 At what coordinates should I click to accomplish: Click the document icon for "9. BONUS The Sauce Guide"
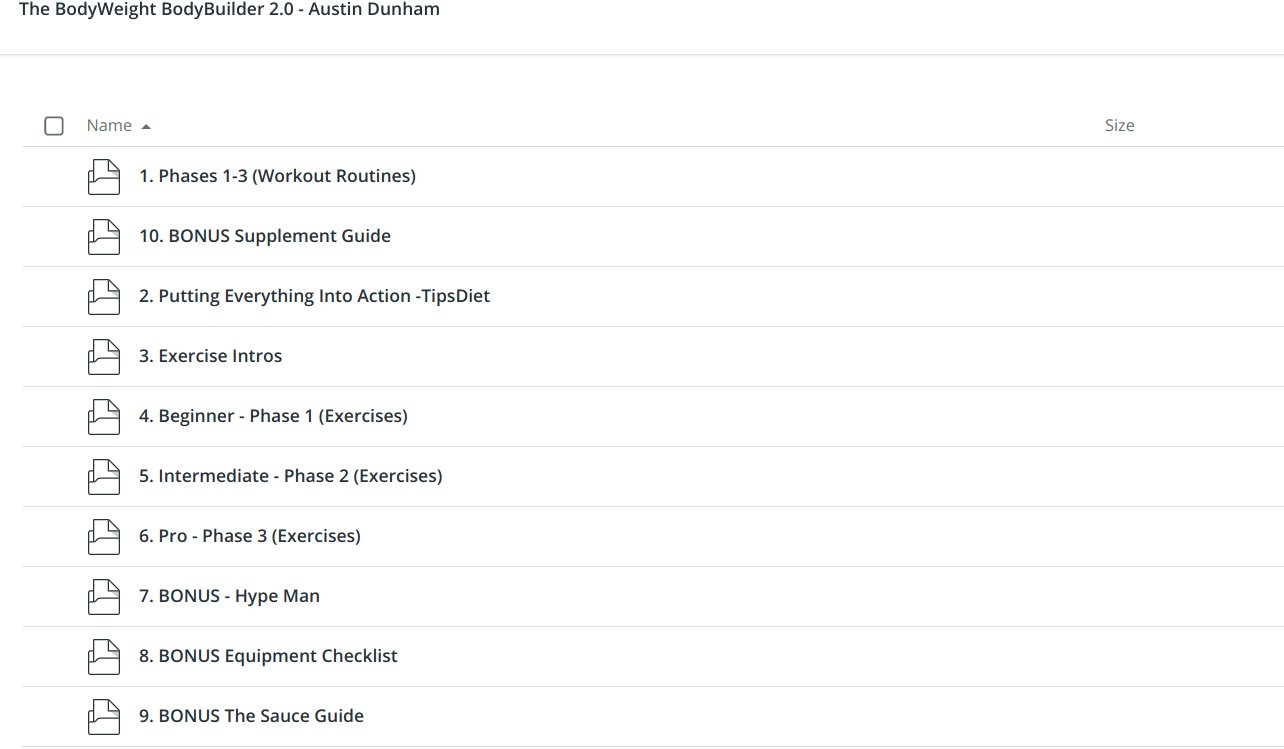103,717
